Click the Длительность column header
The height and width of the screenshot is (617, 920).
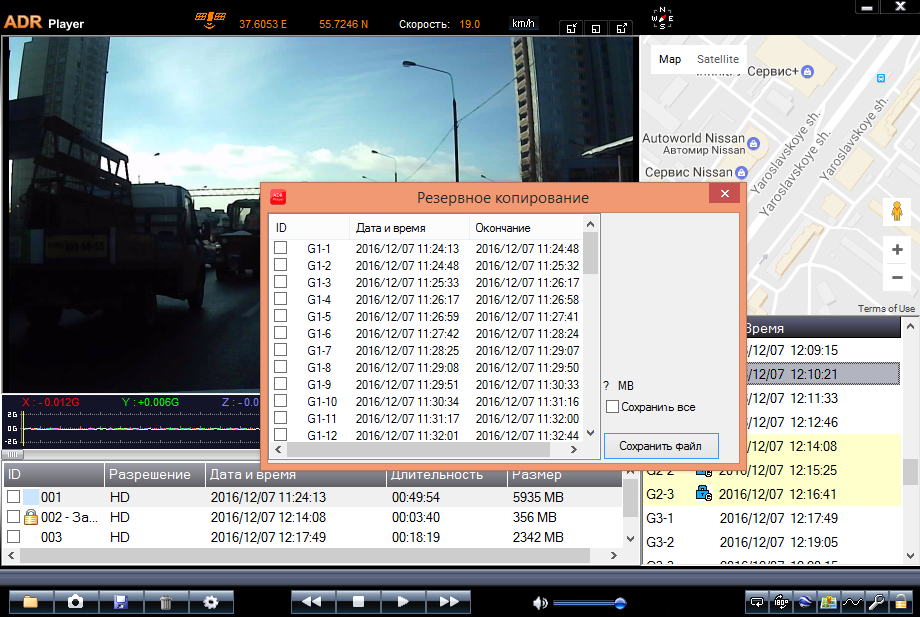pyautogui.click(x=447, y=474)
